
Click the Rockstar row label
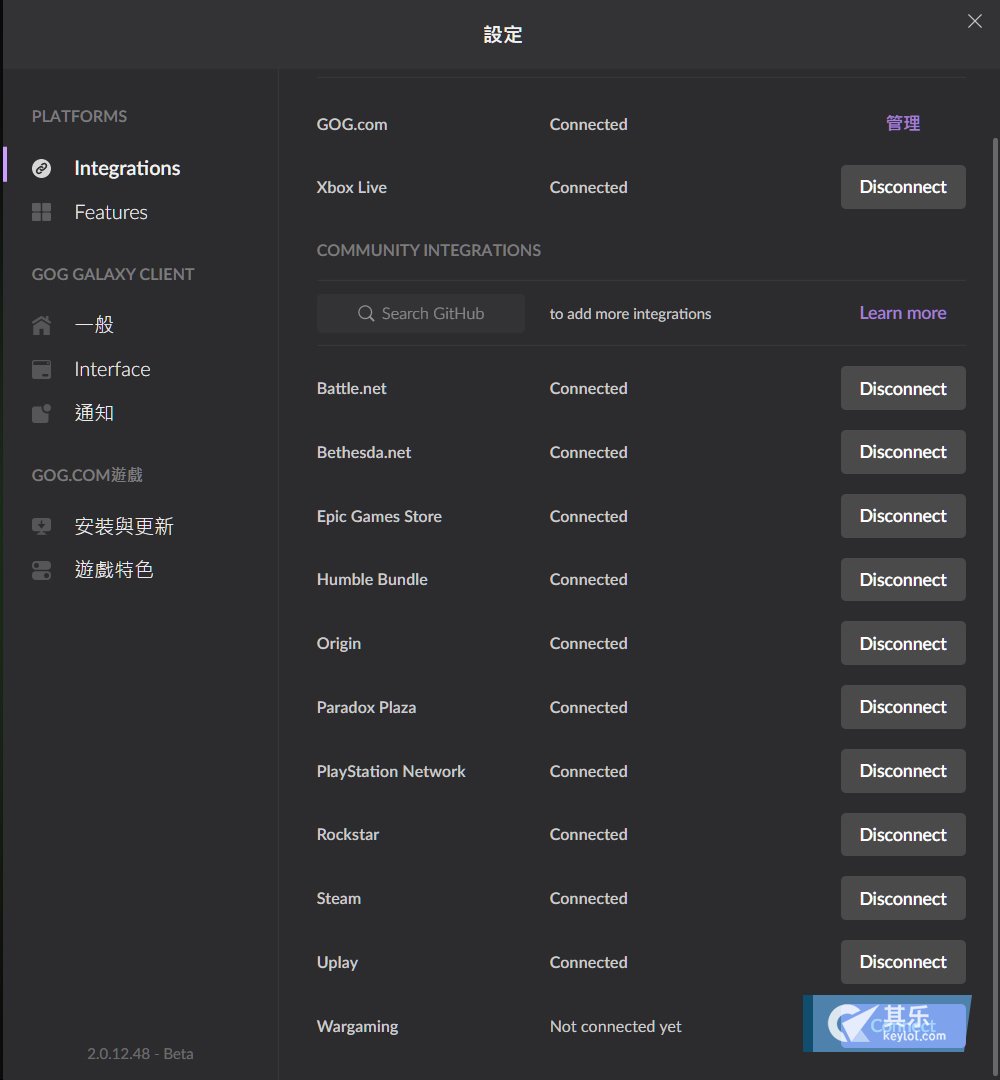pyautogui.click(x=348, y=835)
